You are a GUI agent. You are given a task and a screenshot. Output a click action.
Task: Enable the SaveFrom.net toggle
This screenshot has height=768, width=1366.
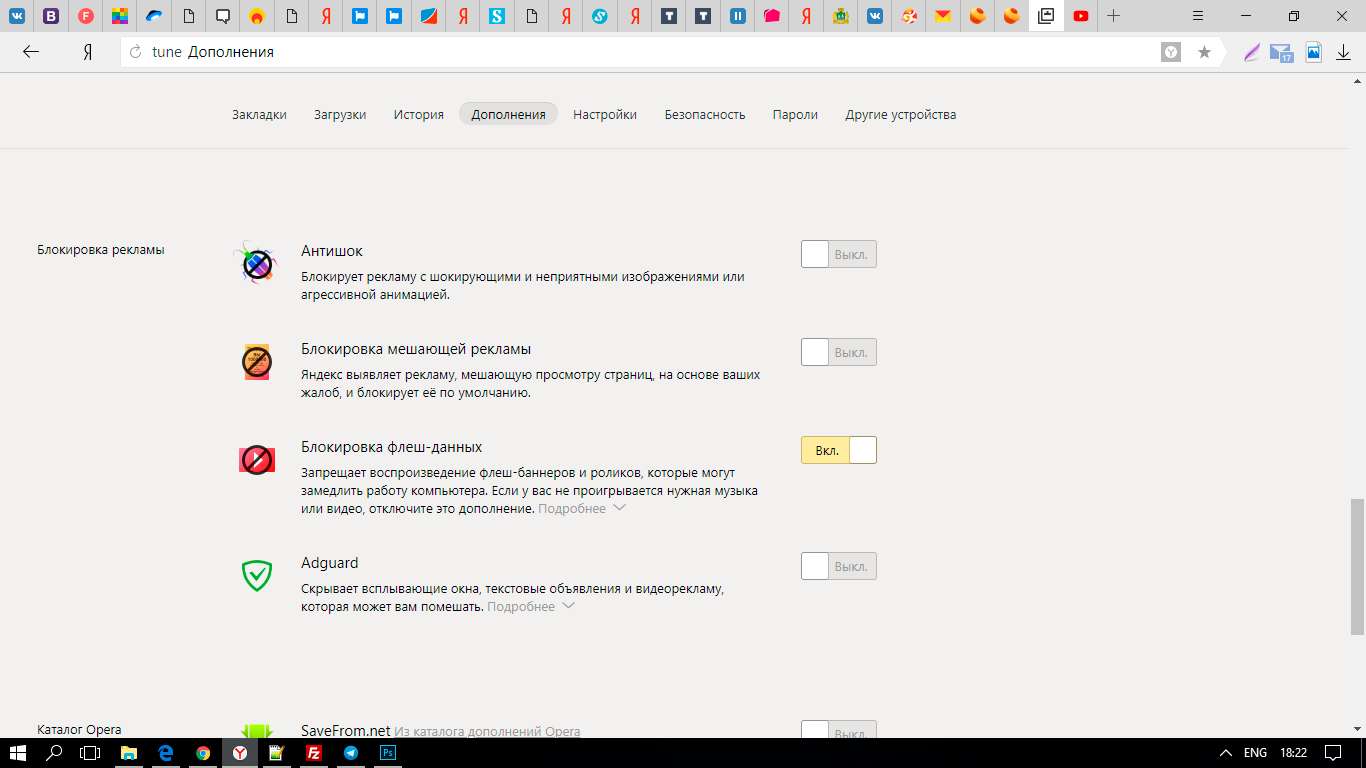pyautogui.click(x=839, y=729)
